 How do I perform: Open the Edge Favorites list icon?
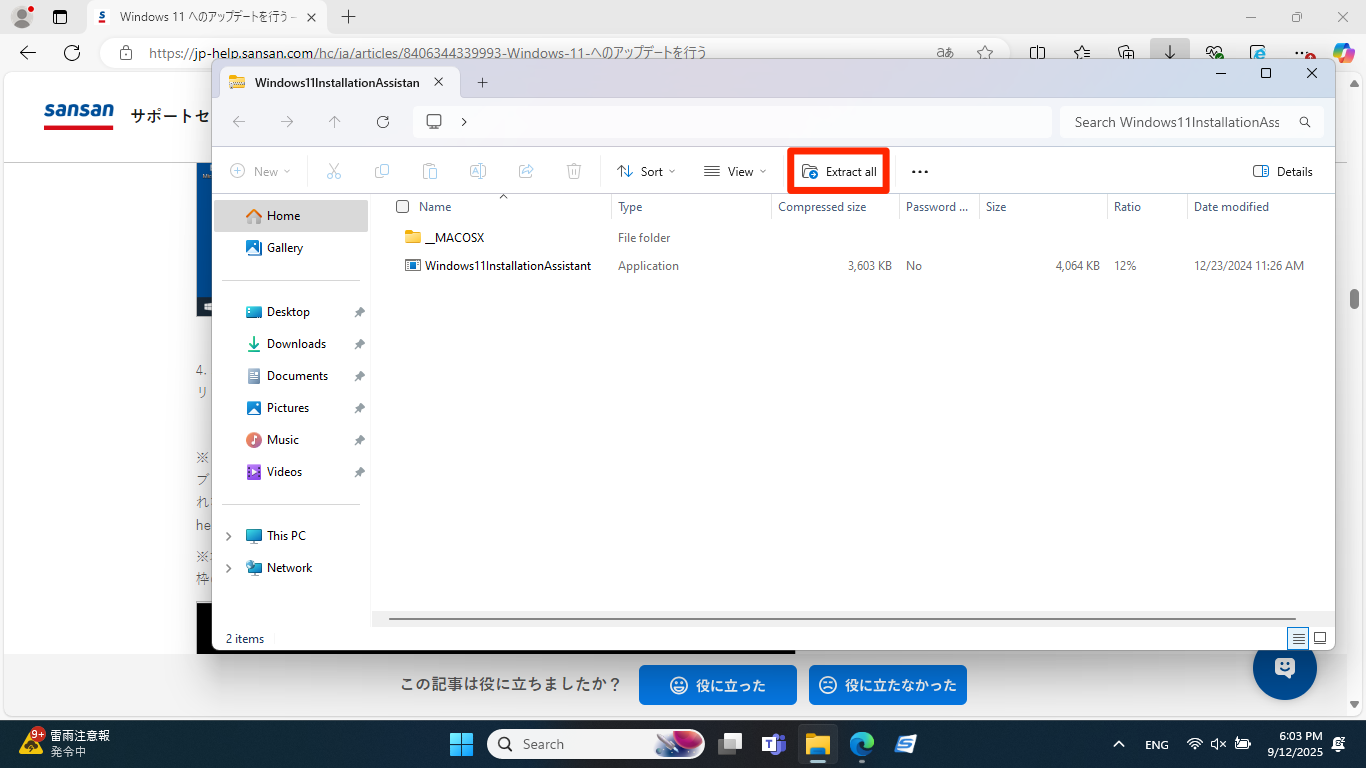tap(1082, 53)
